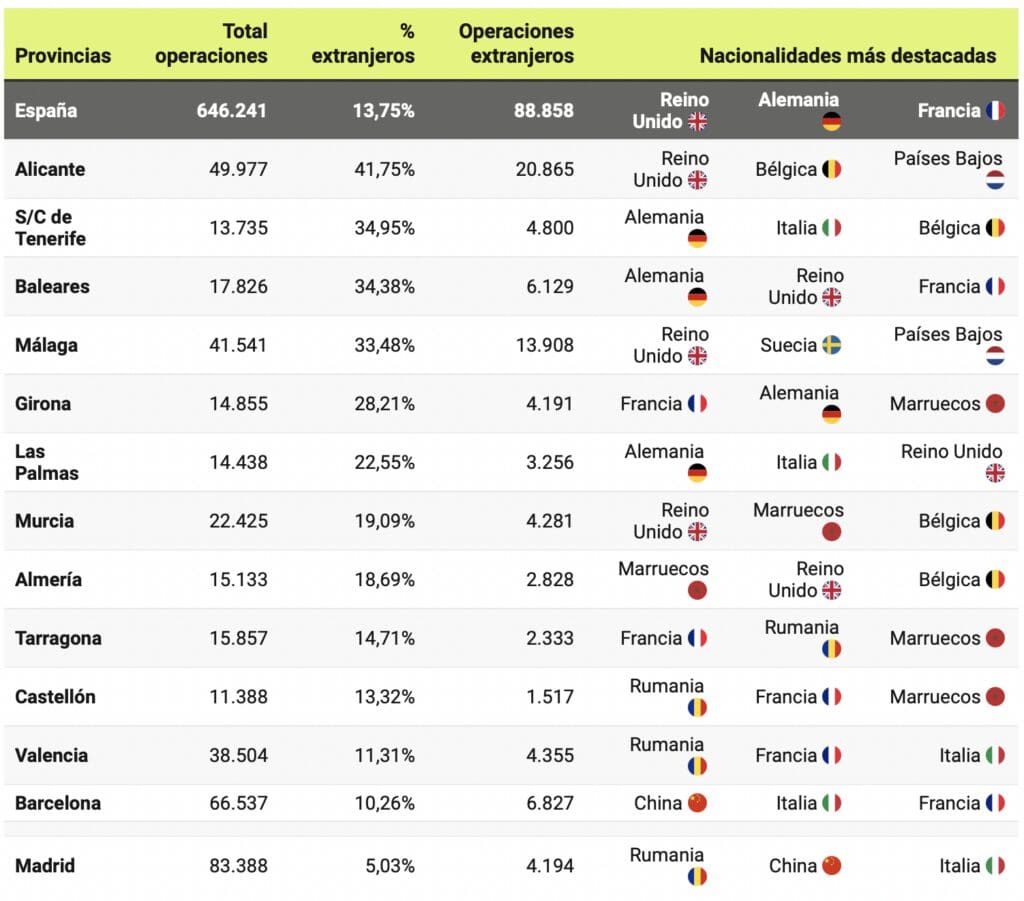Click the China flag in the Barcelona row
The height and width of the screenshot is (901, 1024).
click(x=698, y=803)
